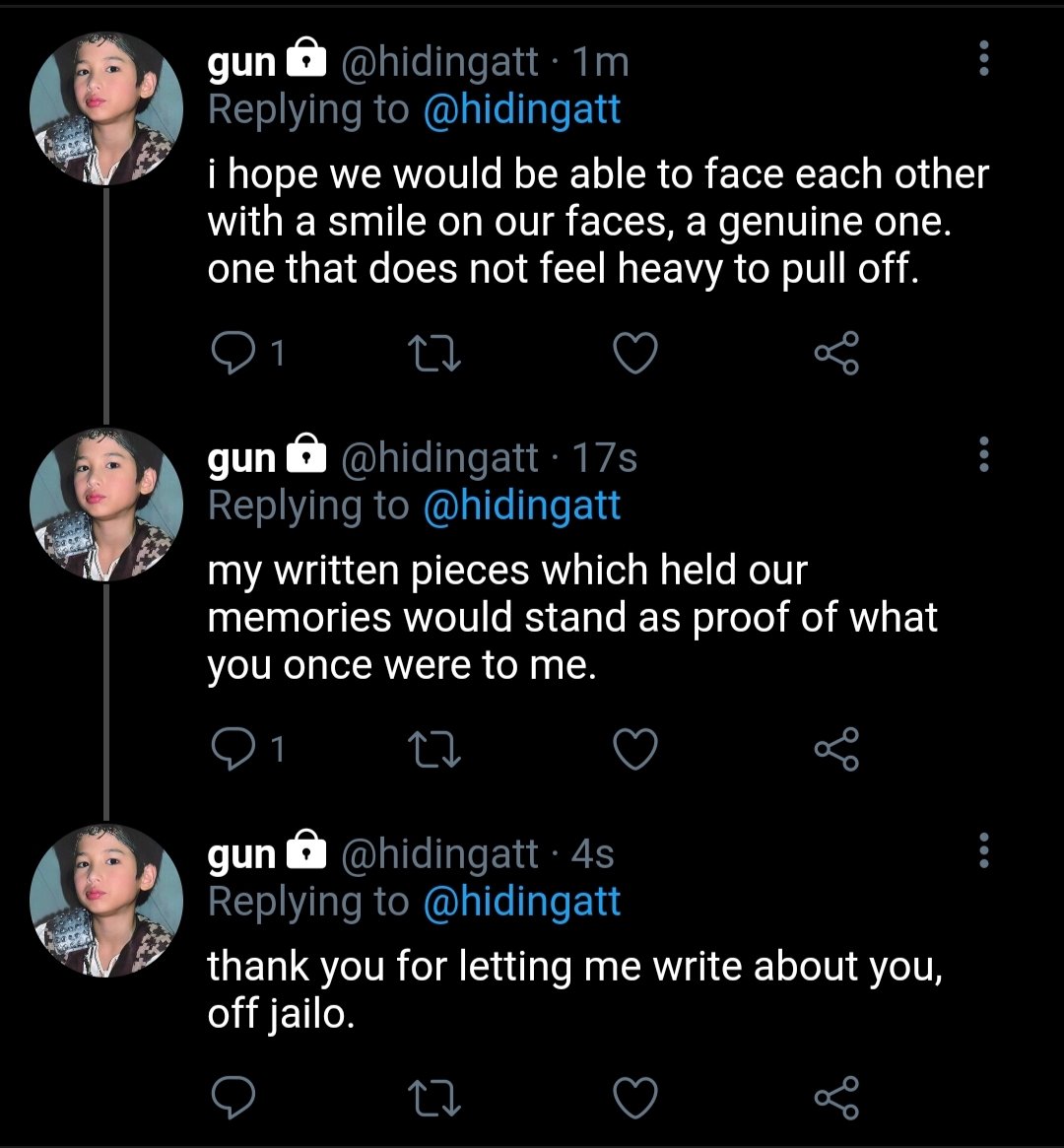Retweet the tweet posted 17s ago
This screenshot has height=1148, width=1064.
(x=433, y=750)
